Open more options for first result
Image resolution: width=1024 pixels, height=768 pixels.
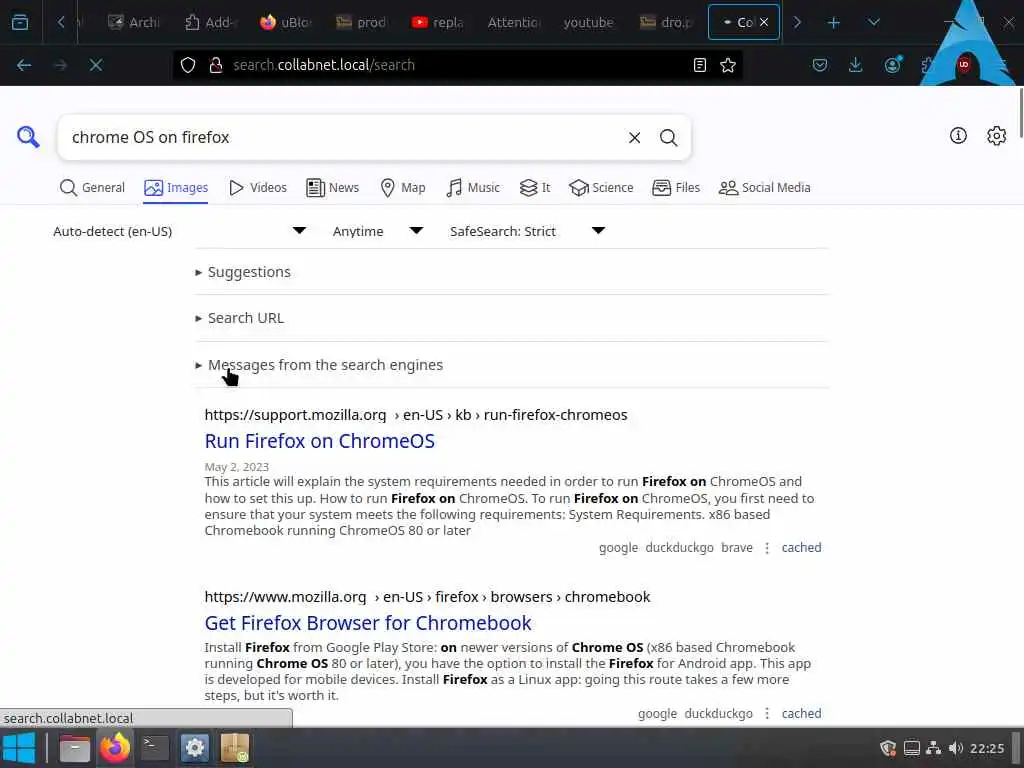767,548
